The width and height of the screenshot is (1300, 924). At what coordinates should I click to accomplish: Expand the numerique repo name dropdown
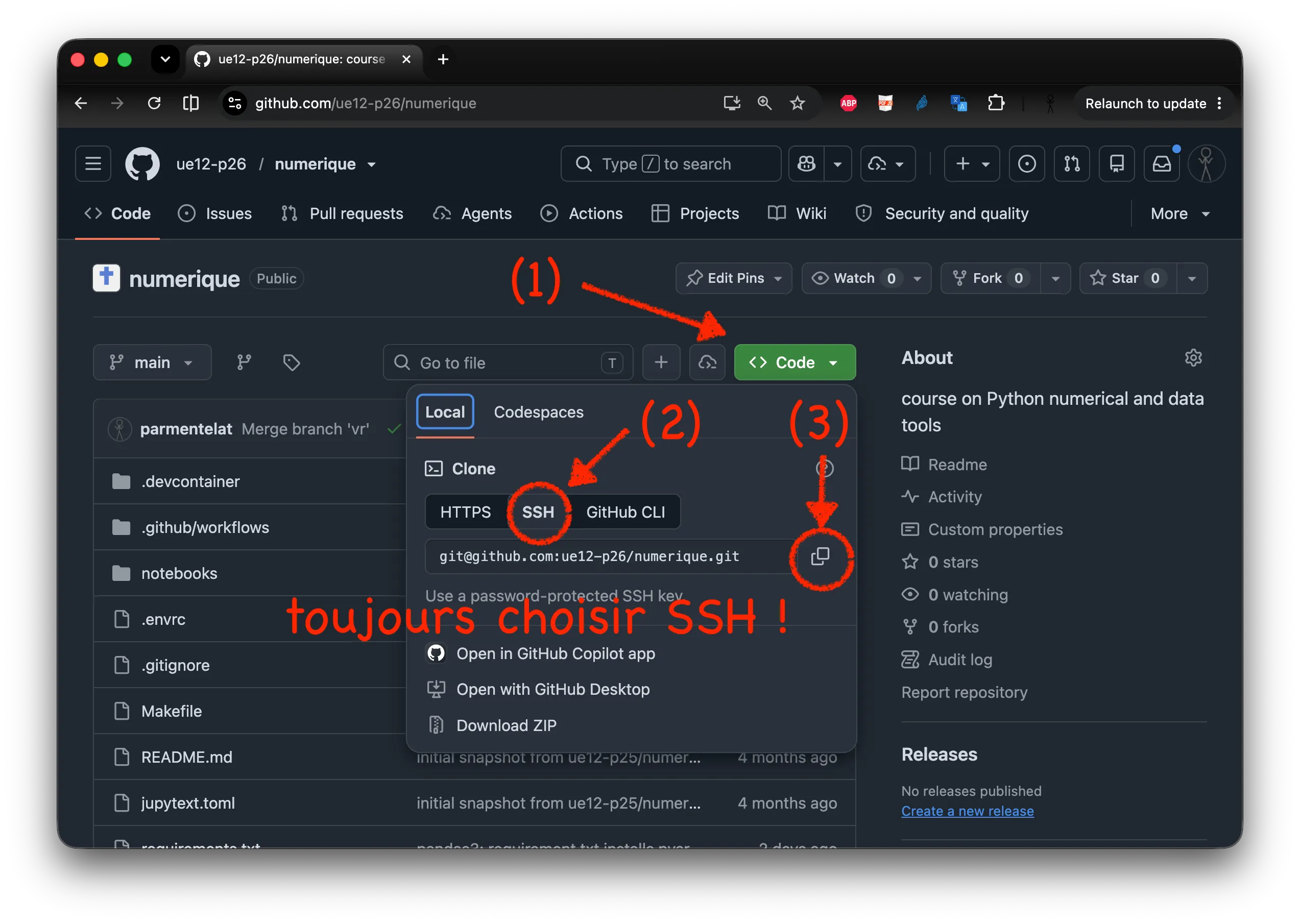(372, 164)
